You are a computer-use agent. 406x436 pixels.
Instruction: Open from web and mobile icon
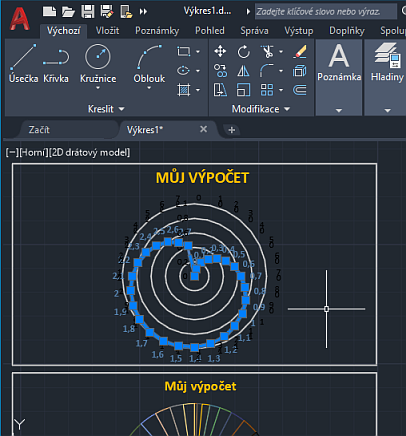click(x=126, y=12)
